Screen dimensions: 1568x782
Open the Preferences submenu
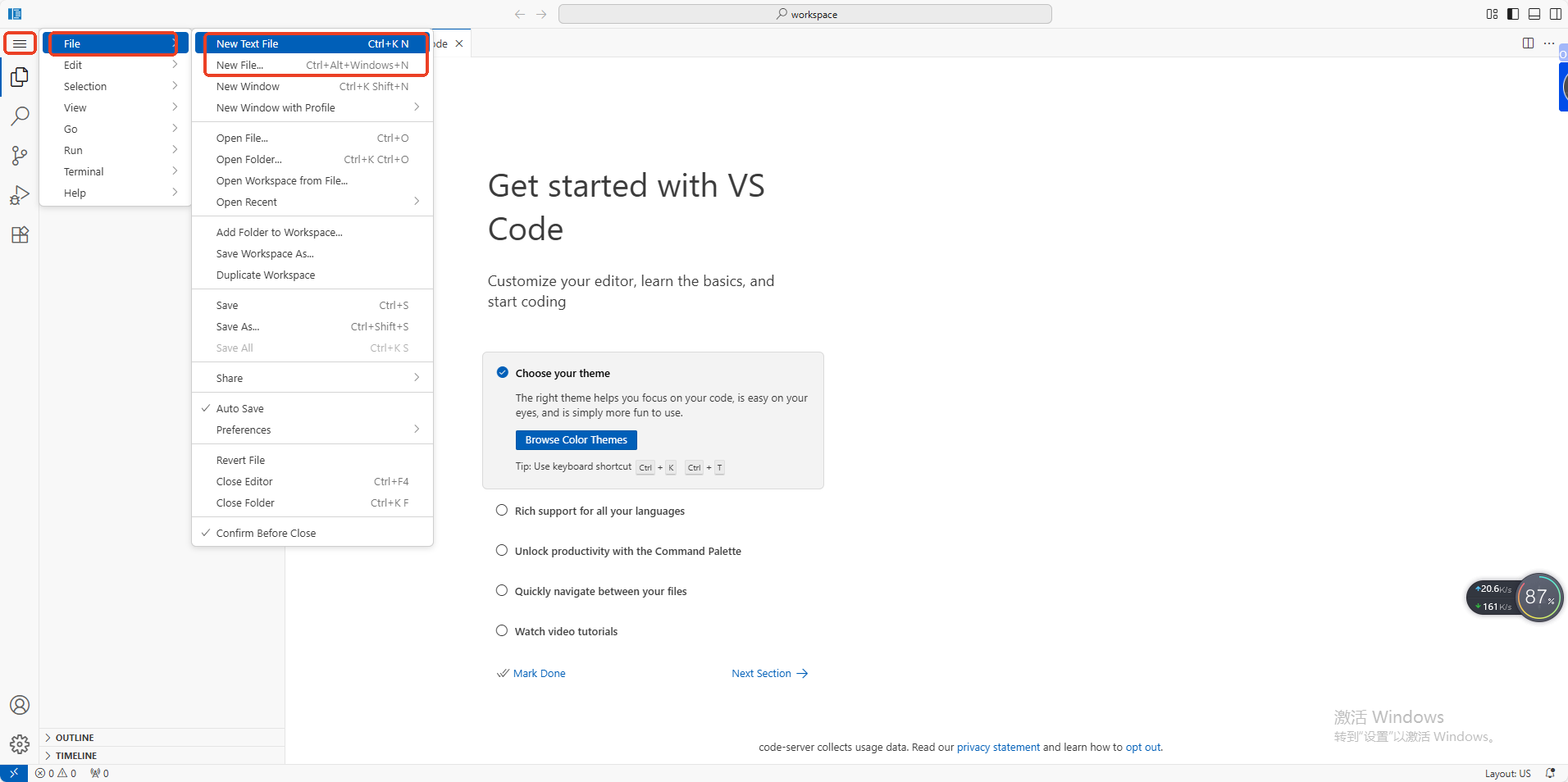312,430
